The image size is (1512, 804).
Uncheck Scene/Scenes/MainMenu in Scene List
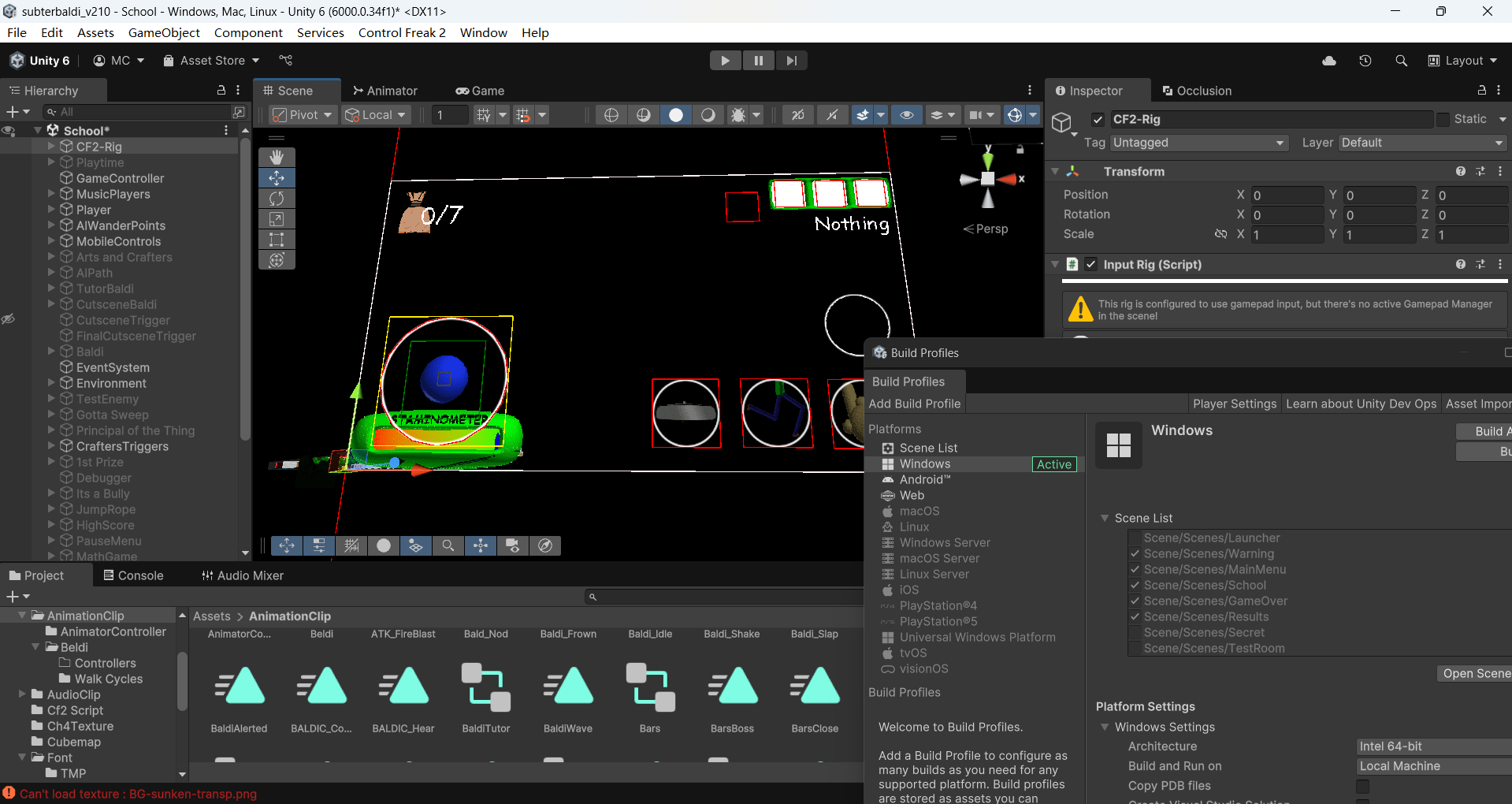[x=1135, y=569]
